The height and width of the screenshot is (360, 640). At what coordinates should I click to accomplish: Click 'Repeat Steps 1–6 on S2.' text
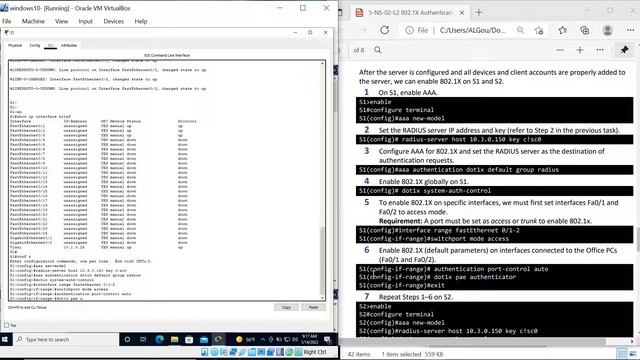416,297
